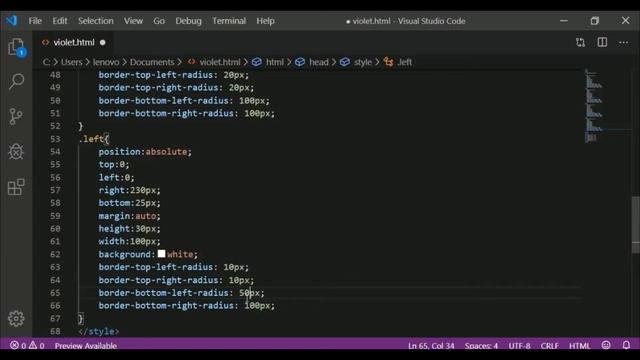The image size is (640, 360).
Task: Open the Search view icon
Action: click(16, 81)
